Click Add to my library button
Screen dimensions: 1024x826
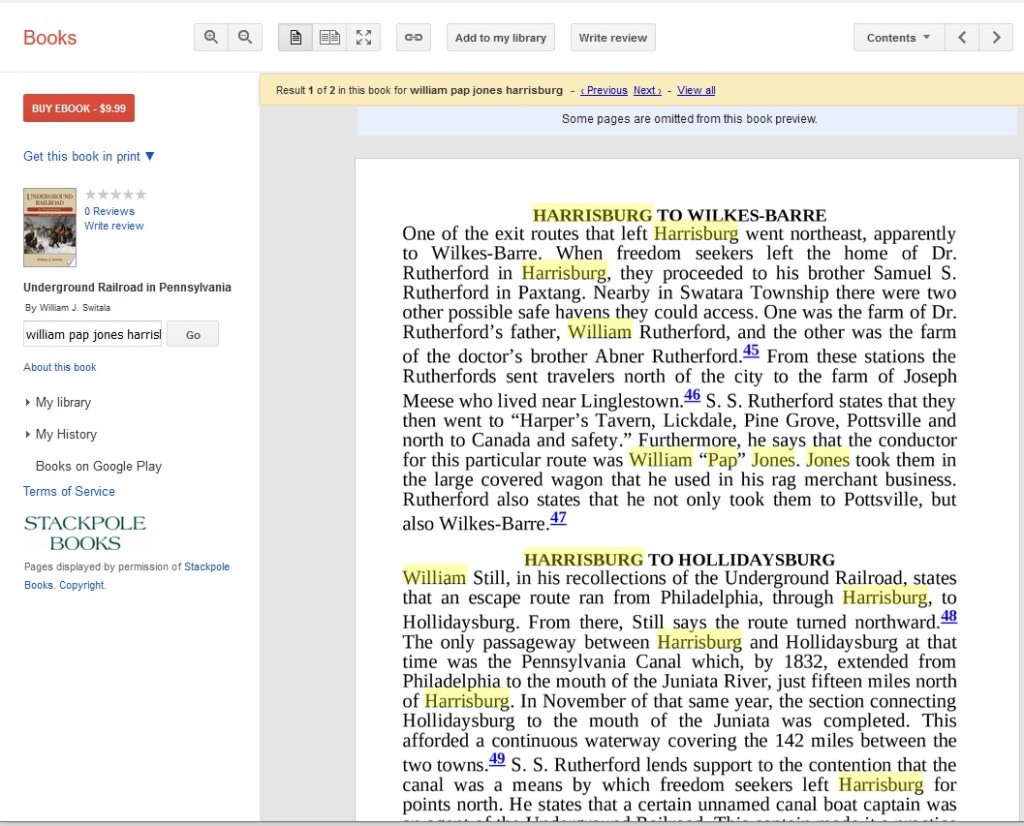[x=500, y=38]
